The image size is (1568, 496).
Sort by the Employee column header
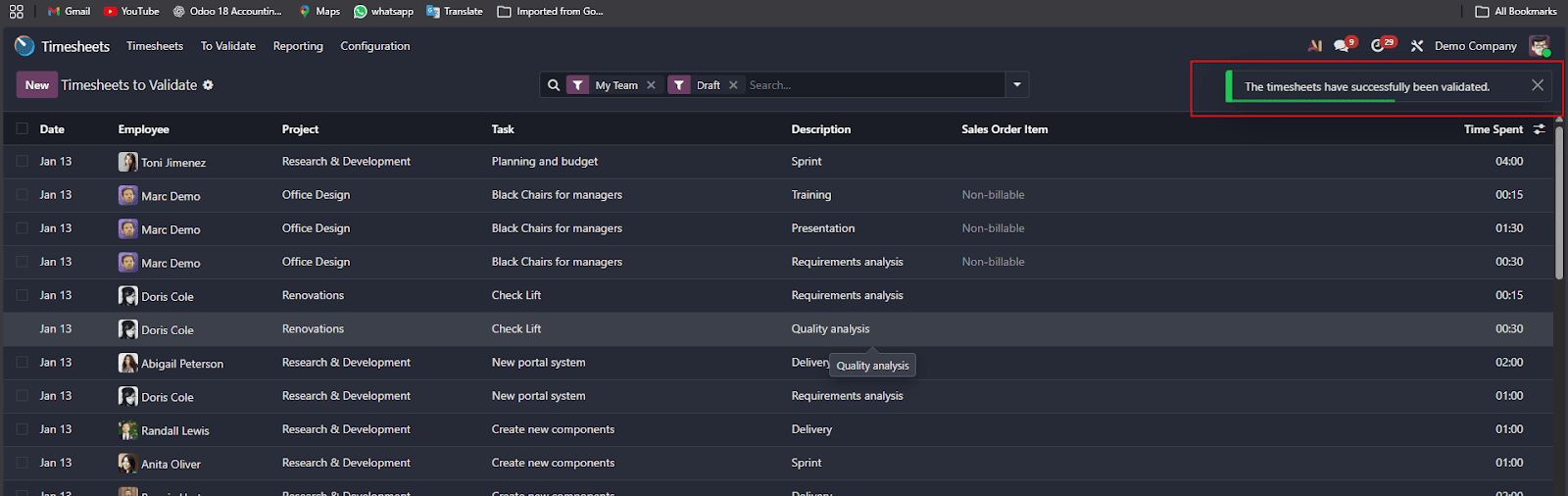(x=144, y=129)
